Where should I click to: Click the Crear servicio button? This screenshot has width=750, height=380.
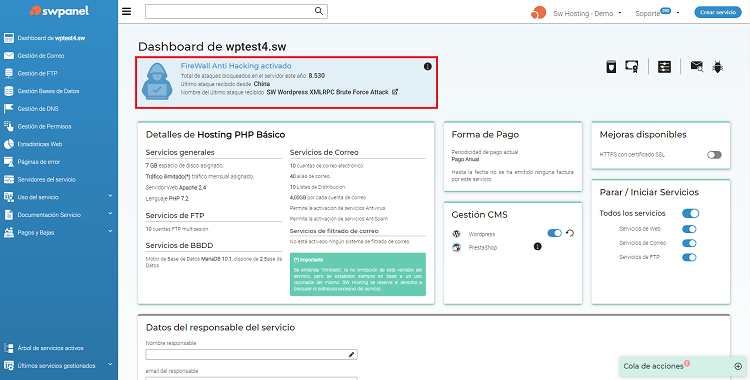tap(717, 12)
